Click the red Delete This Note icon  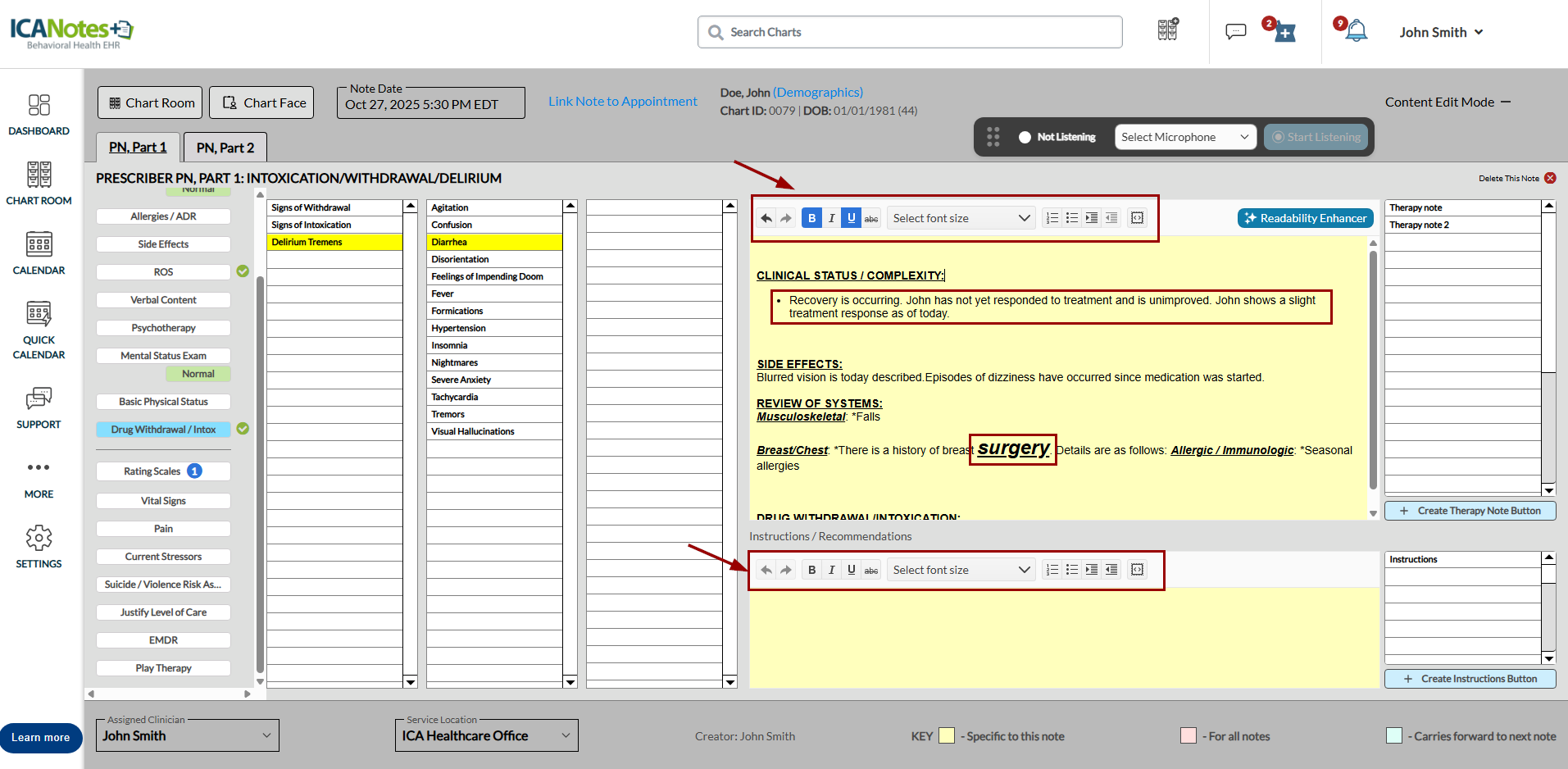click(x=1550, y=178)
